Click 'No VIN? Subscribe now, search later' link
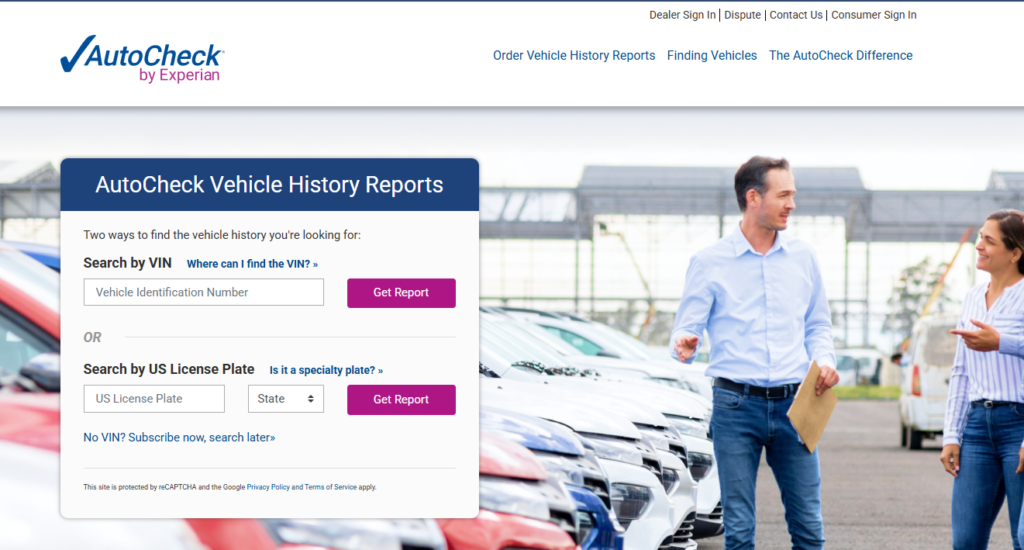1024x550 pixels. point(179,438)
